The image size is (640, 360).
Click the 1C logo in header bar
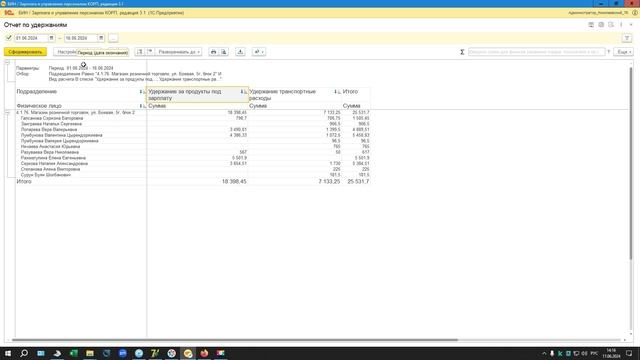(9, 13)
